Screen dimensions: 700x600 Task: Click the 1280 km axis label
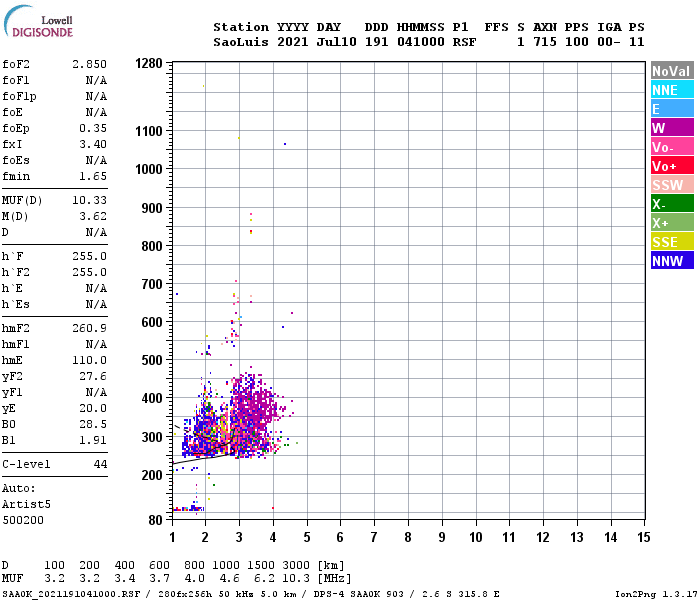(149, 63)
